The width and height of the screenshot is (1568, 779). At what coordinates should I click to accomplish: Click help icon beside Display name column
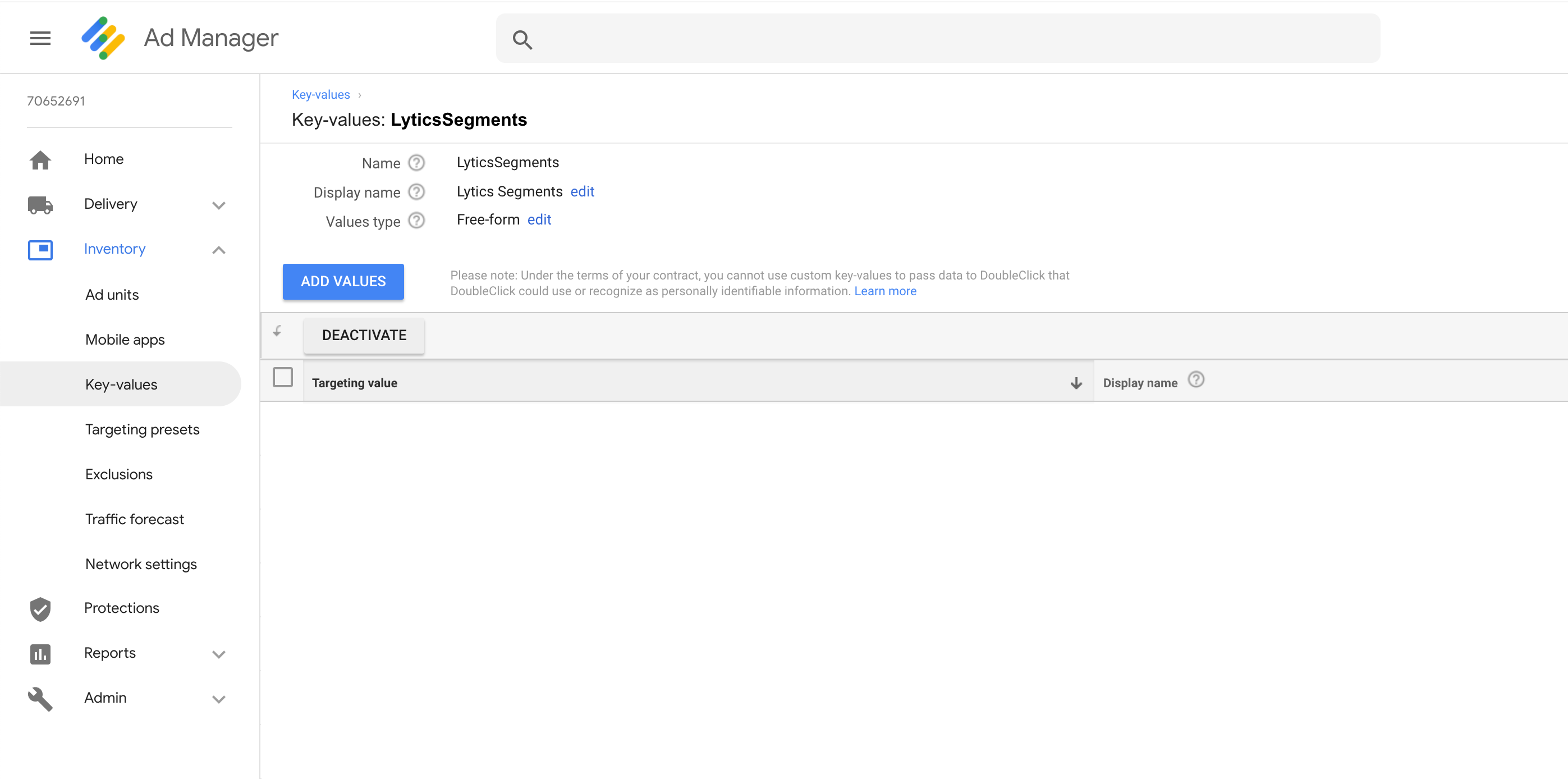(x=1195, y=380)
